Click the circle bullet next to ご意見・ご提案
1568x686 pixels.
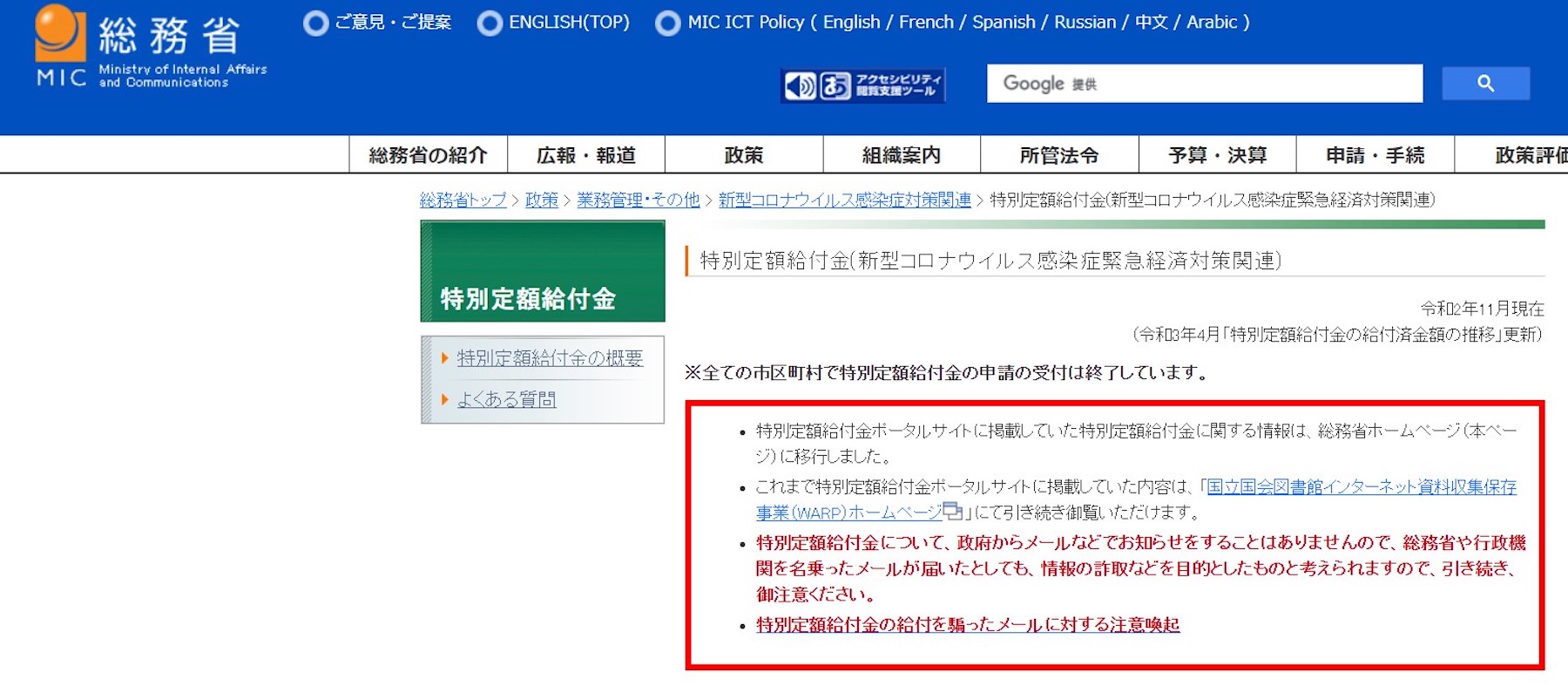[x=315, y=23]
